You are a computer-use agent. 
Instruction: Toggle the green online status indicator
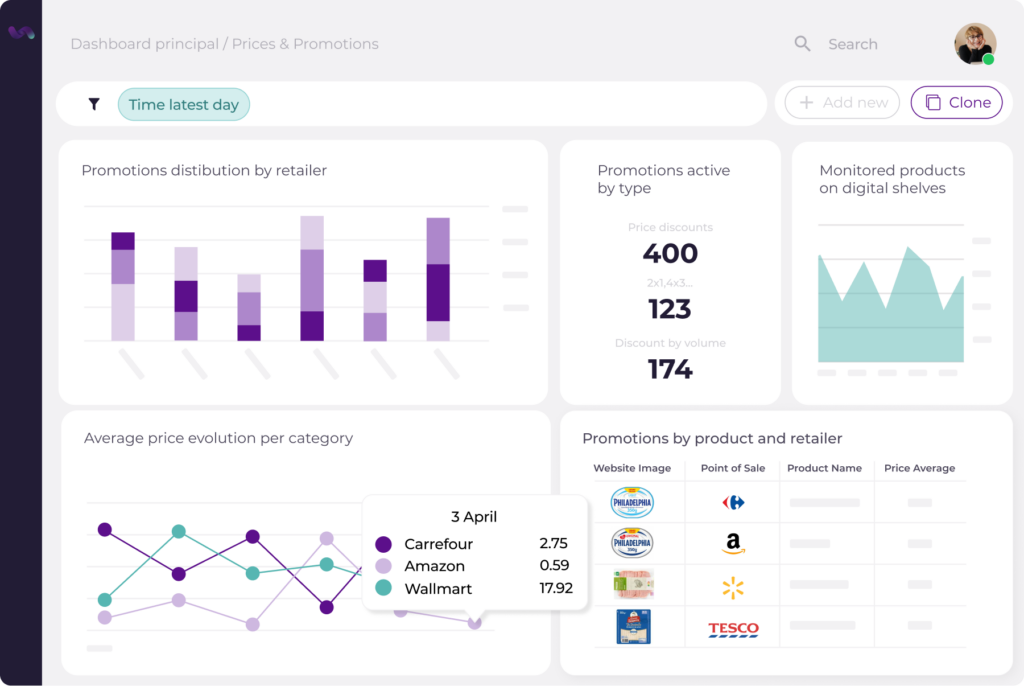click(990, 60)
